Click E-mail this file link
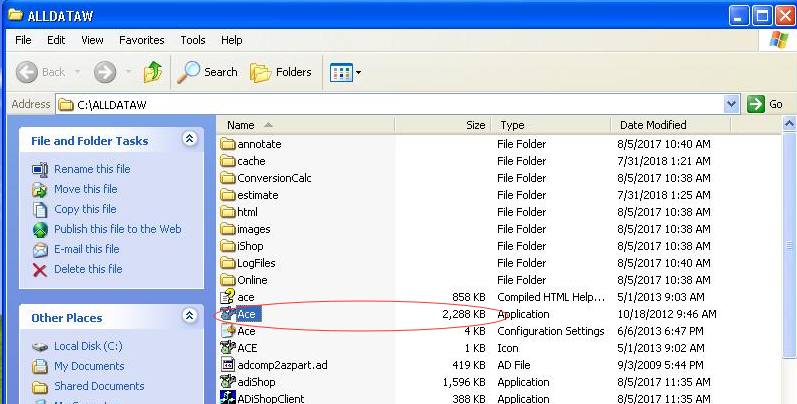This screenshot has height=404, width=797. point(87,249)
